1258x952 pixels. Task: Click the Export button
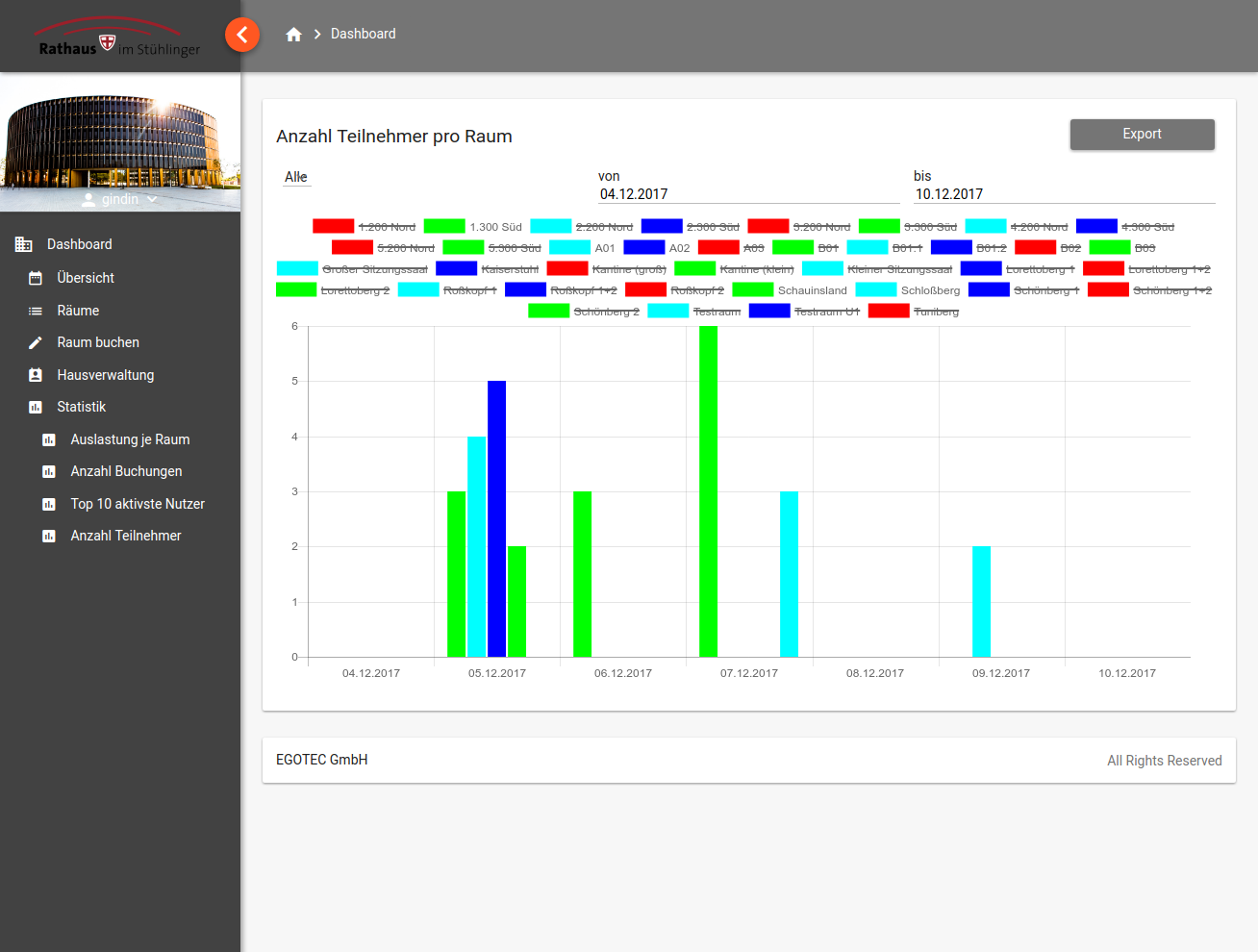pyautogui.click(x=1143, y=135)
